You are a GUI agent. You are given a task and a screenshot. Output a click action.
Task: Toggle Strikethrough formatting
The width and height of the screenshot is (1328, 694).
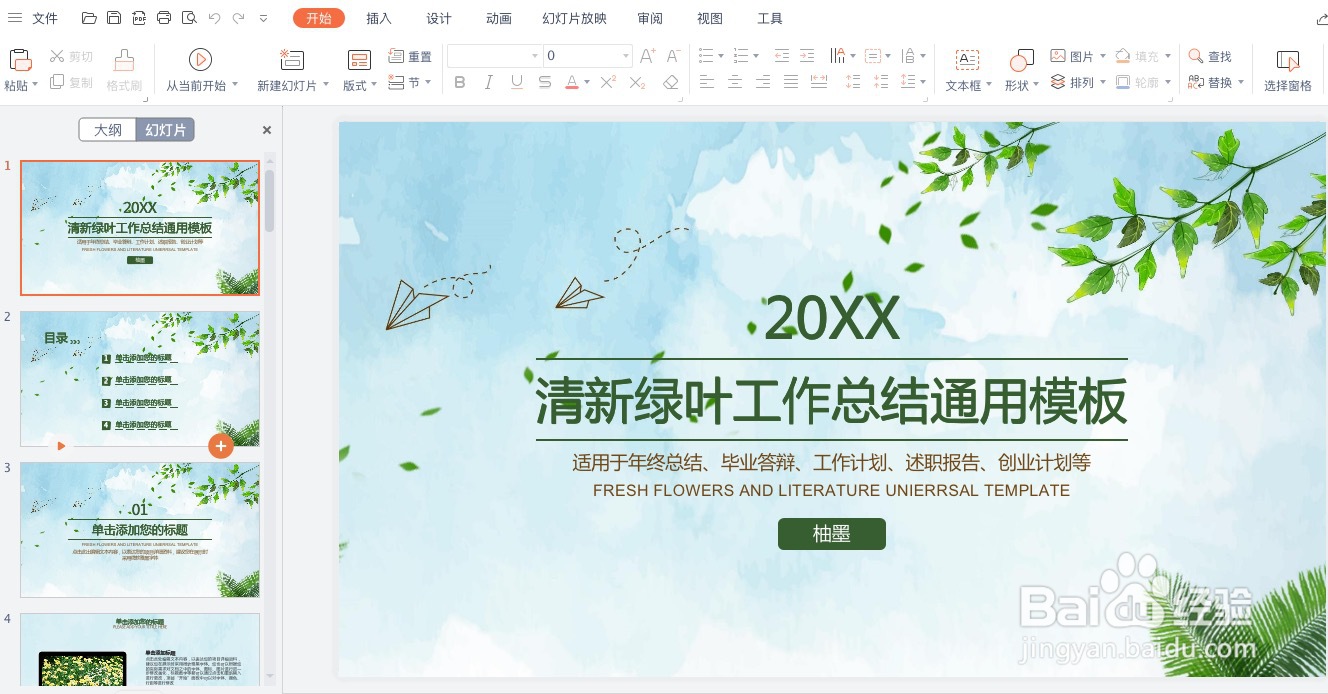[x=544, y=82]
